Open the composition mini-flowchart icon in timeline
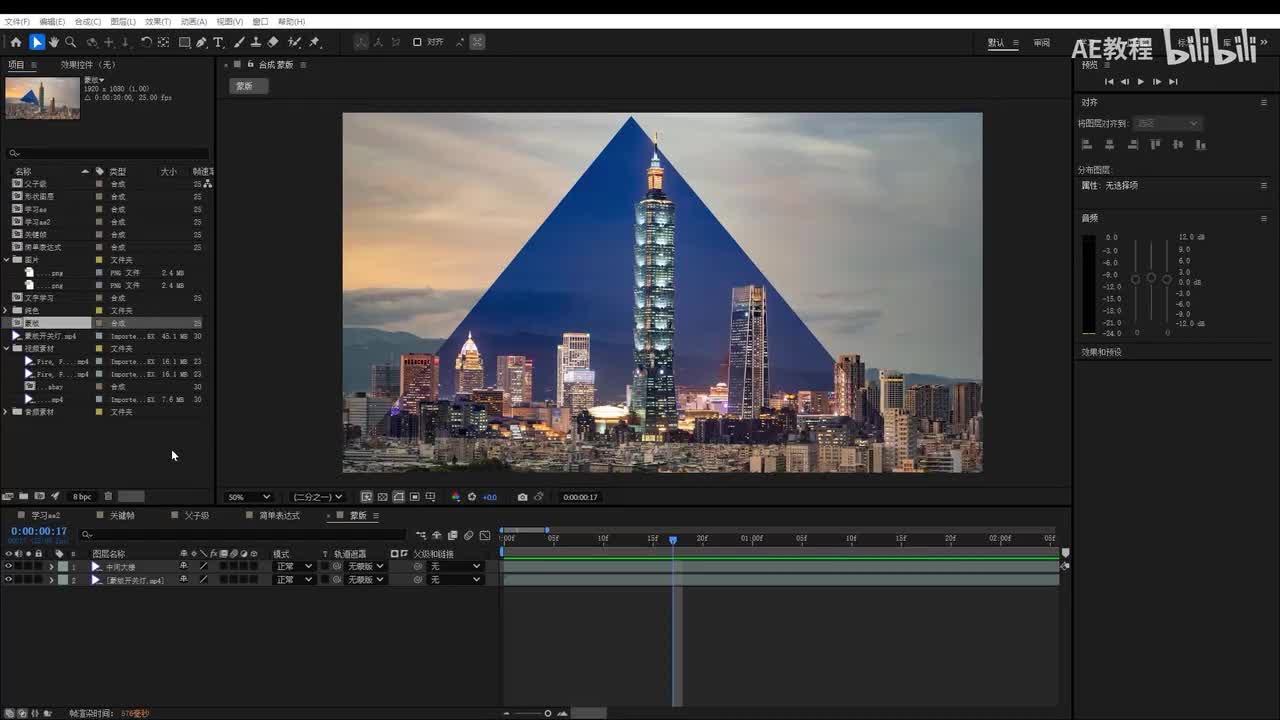The image size is (1280, 720). (x=421, y=536)
